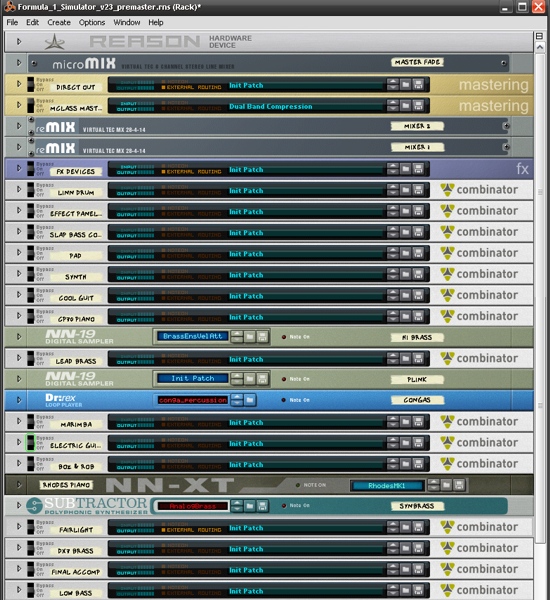The image size is (550, 600).
Task: Save patch on ELECTRIC GUI combinator
Action: (x=418, y=443)
